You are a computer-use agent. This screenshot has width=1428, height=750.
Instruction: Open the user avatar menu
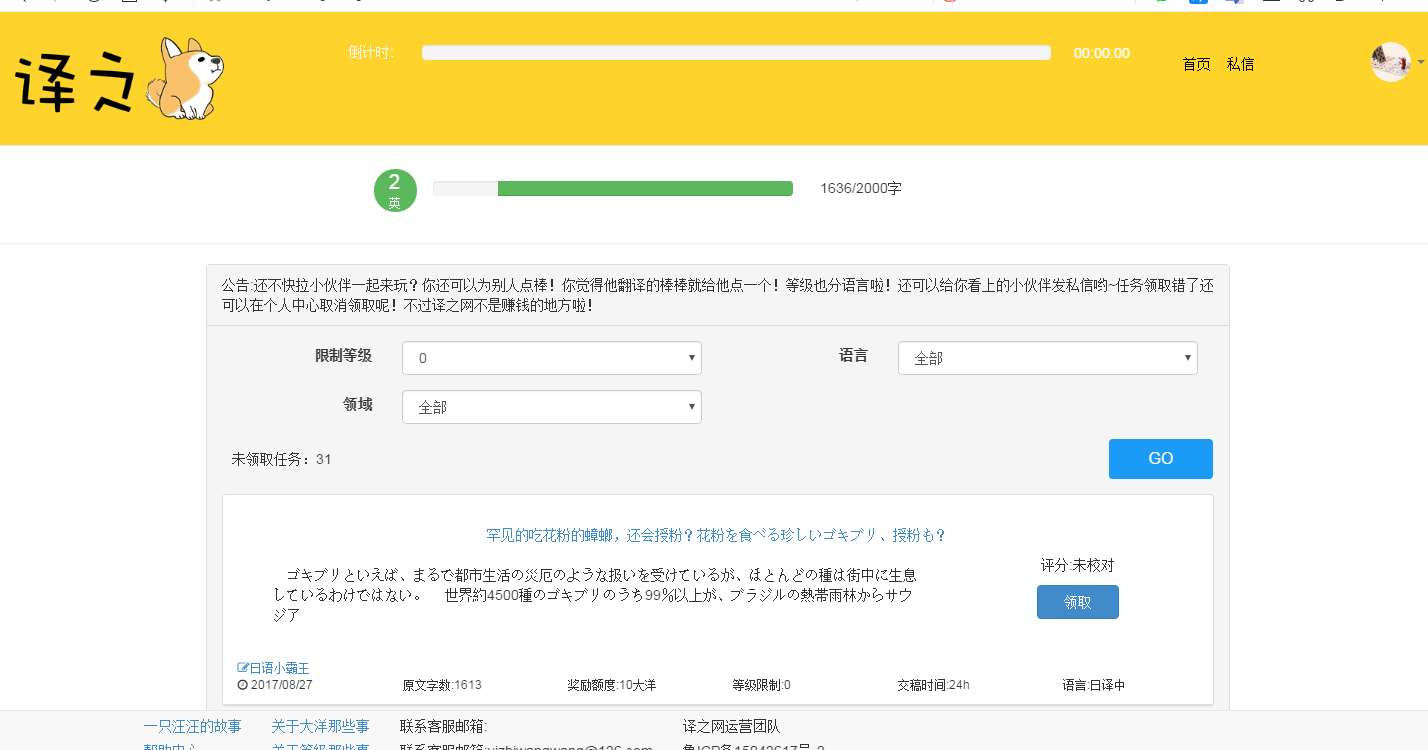1391,62
